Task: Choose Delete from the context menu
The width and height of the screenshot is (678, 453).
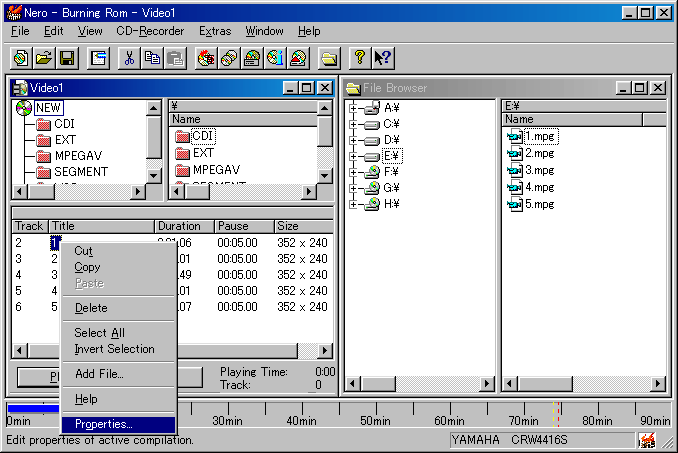Action: pyautogui.click(x=118, y=308)
